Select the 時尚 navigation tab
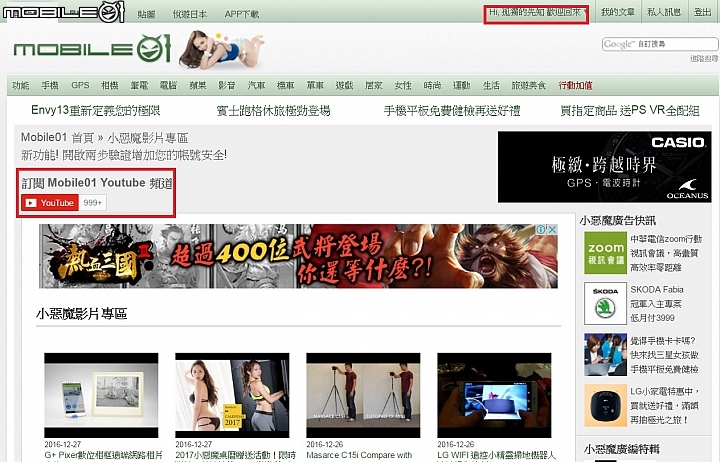This screenshot has width=720, height=462. pyautogui.click(x=433, y=85)
